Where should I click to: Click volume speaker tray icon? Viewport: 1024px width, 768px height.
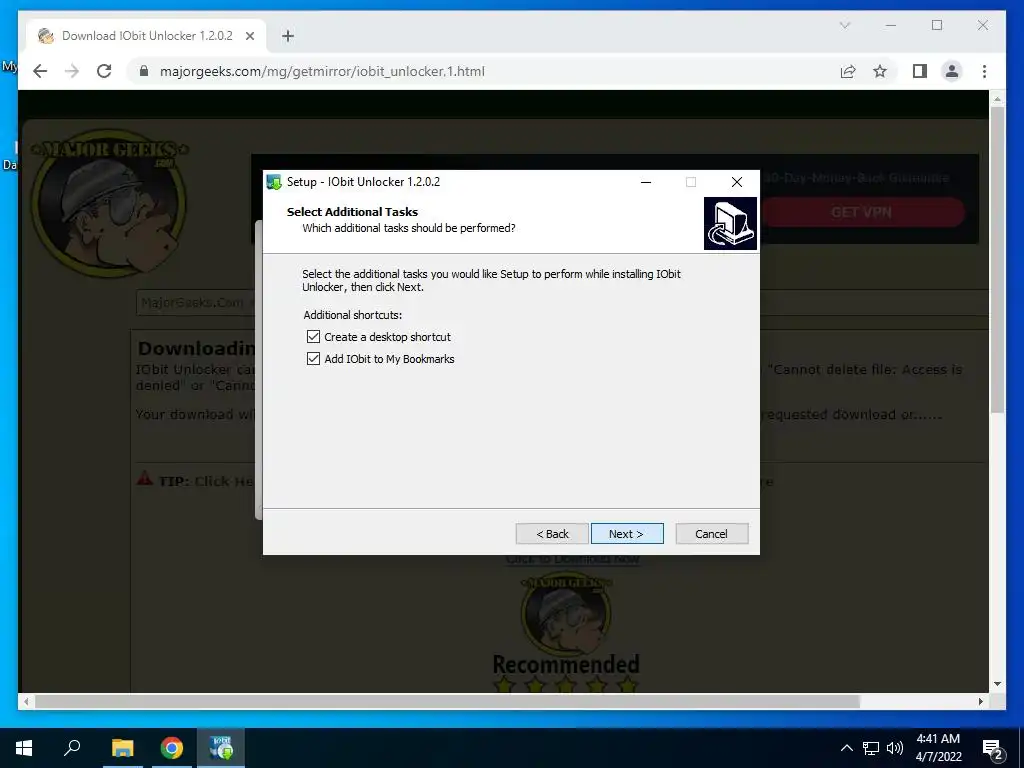coord(895,748)
